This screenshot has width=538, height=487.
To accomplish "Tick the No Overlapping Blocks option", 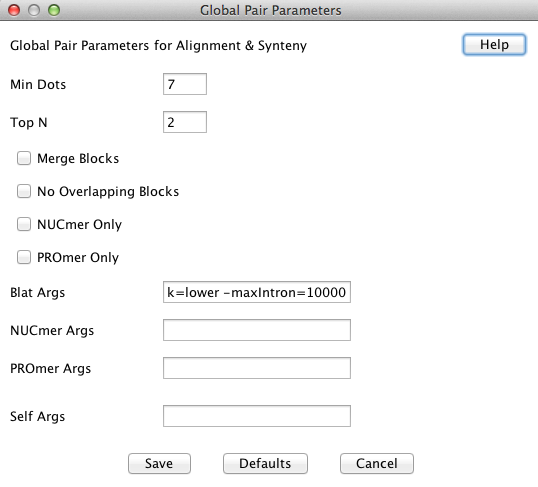I will pyautogui.click(x=24, y=192).
